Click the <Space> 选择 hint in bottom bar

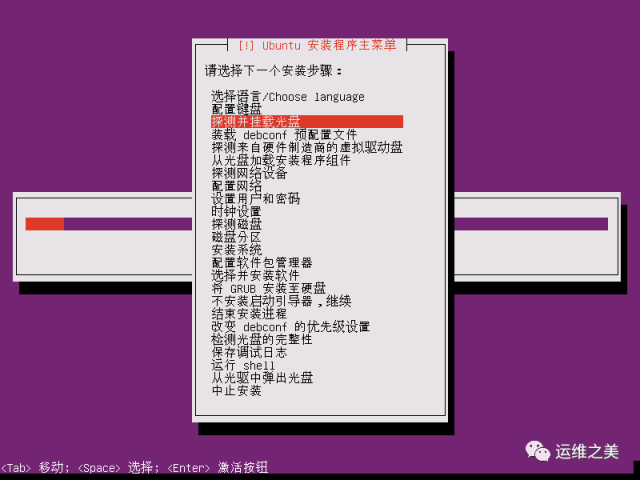118,467
